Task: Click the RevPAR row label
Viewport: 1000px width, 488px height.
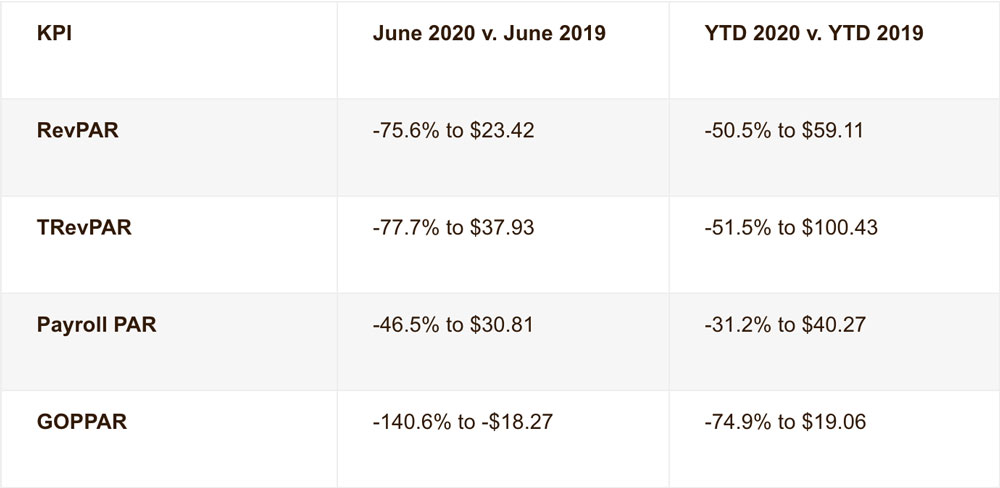Action: coord(76,131)
